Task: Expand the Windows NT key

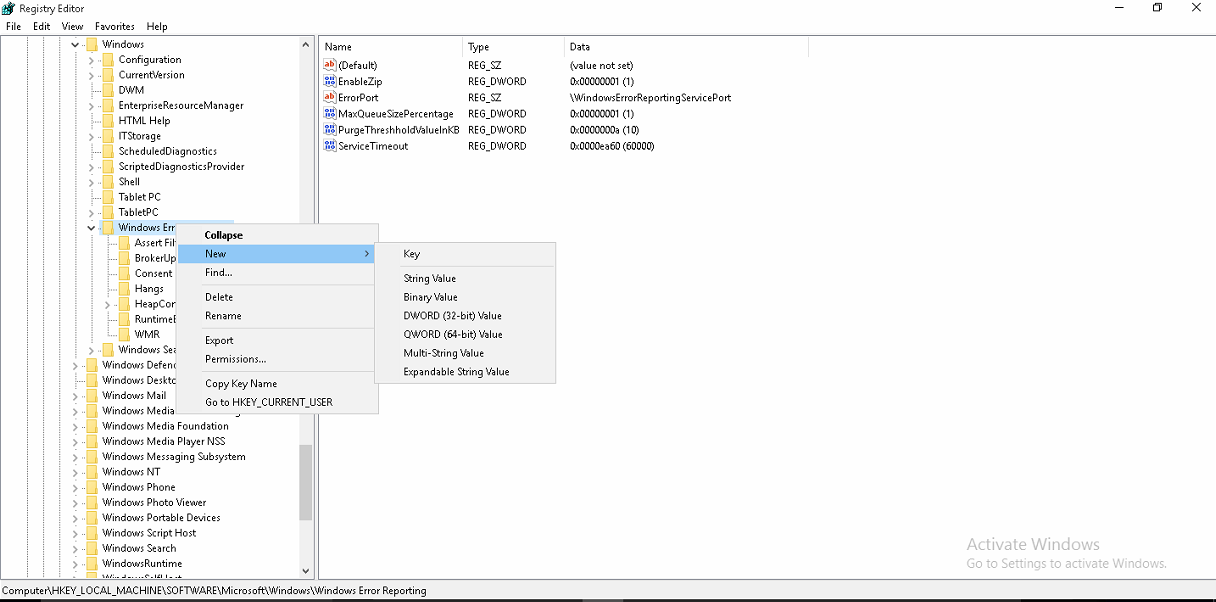Action: [75, 471]
